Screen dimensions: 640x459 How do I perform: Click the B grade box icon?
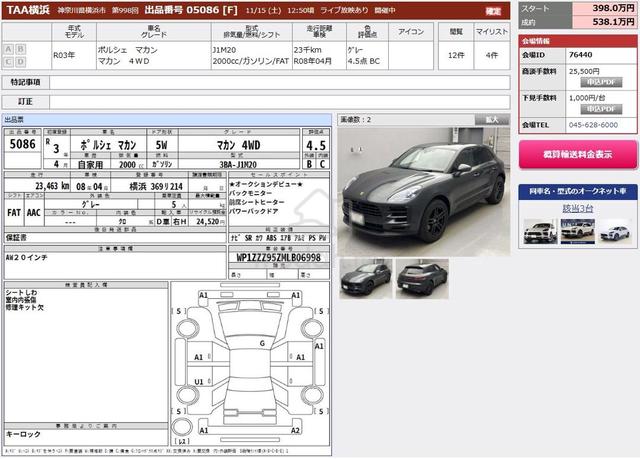[x=20, y=49]
